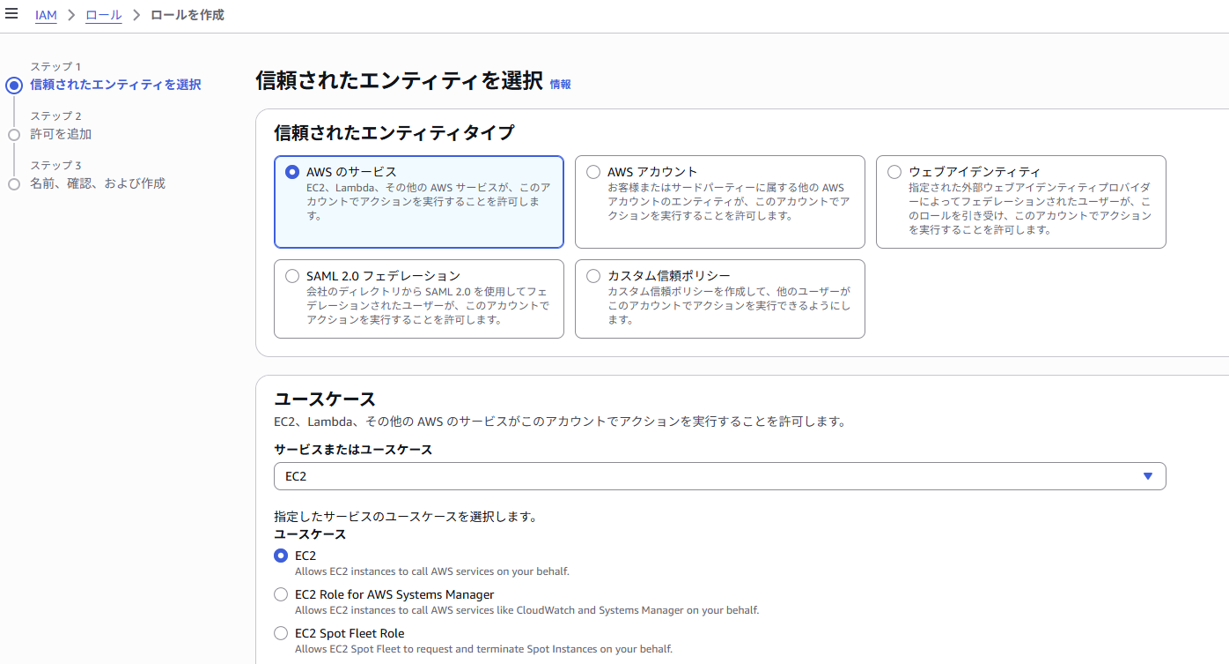This screenshot has width=1229, height=664.
Task: Click step 1 indicator circle
Action: coord(14,85)
